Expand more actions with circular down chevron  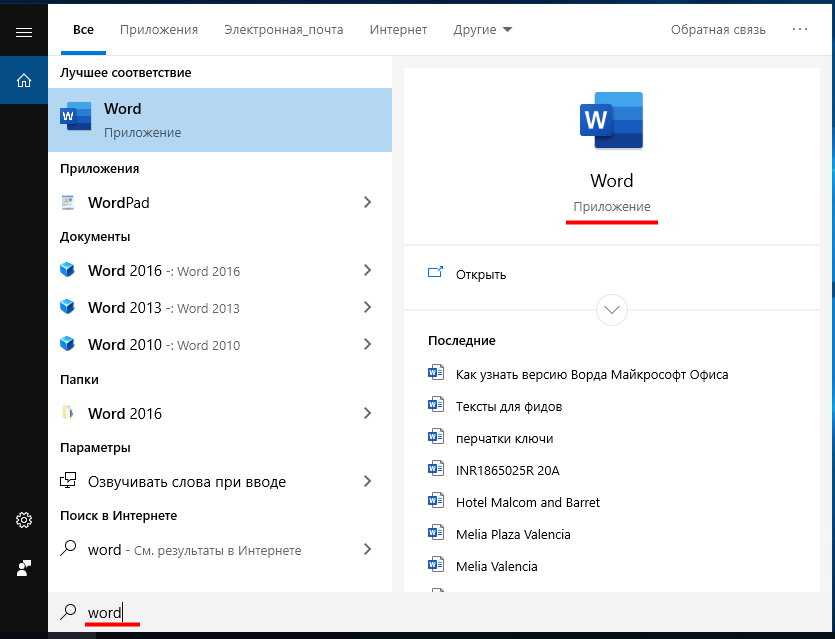point(612,310)
